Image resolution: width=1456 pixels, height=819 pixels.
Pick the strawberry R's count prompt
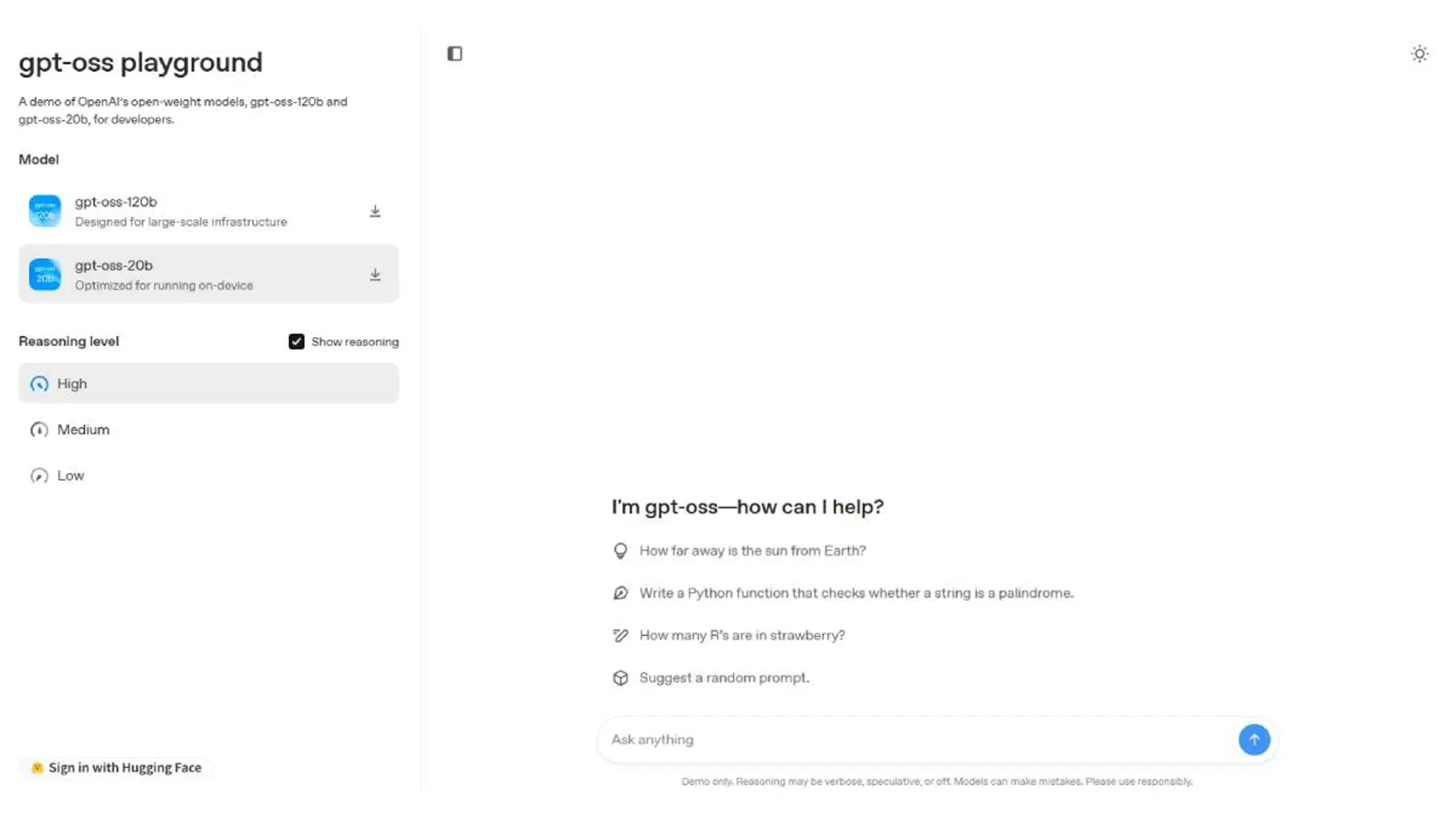pos(742,635)
